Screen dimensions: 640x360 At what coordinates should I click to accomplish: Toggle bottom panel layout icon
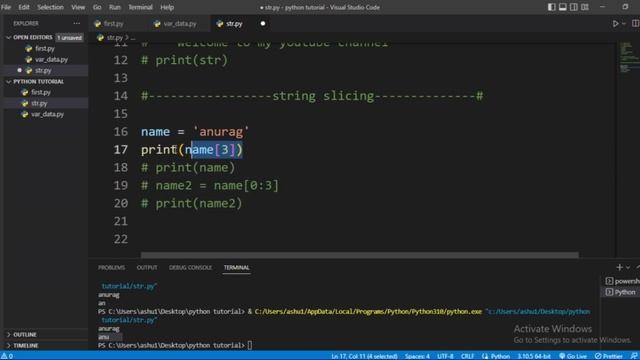[562, 7]
